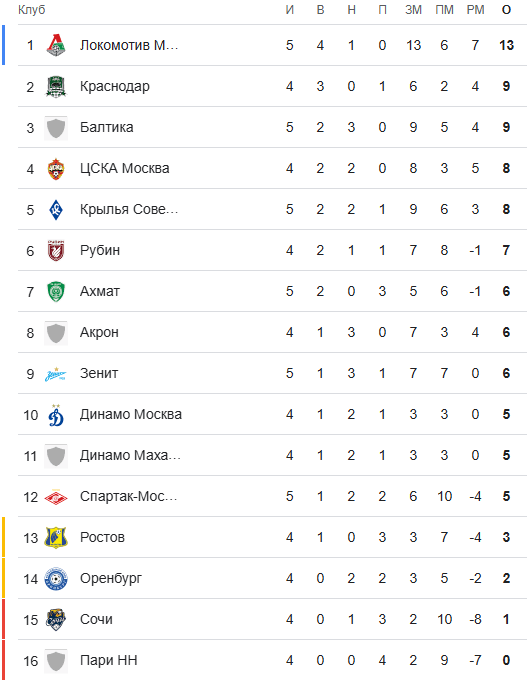Click the Rubin club crest
The height and width of the screenshot is (681, 527).
[x=56, y=250]
